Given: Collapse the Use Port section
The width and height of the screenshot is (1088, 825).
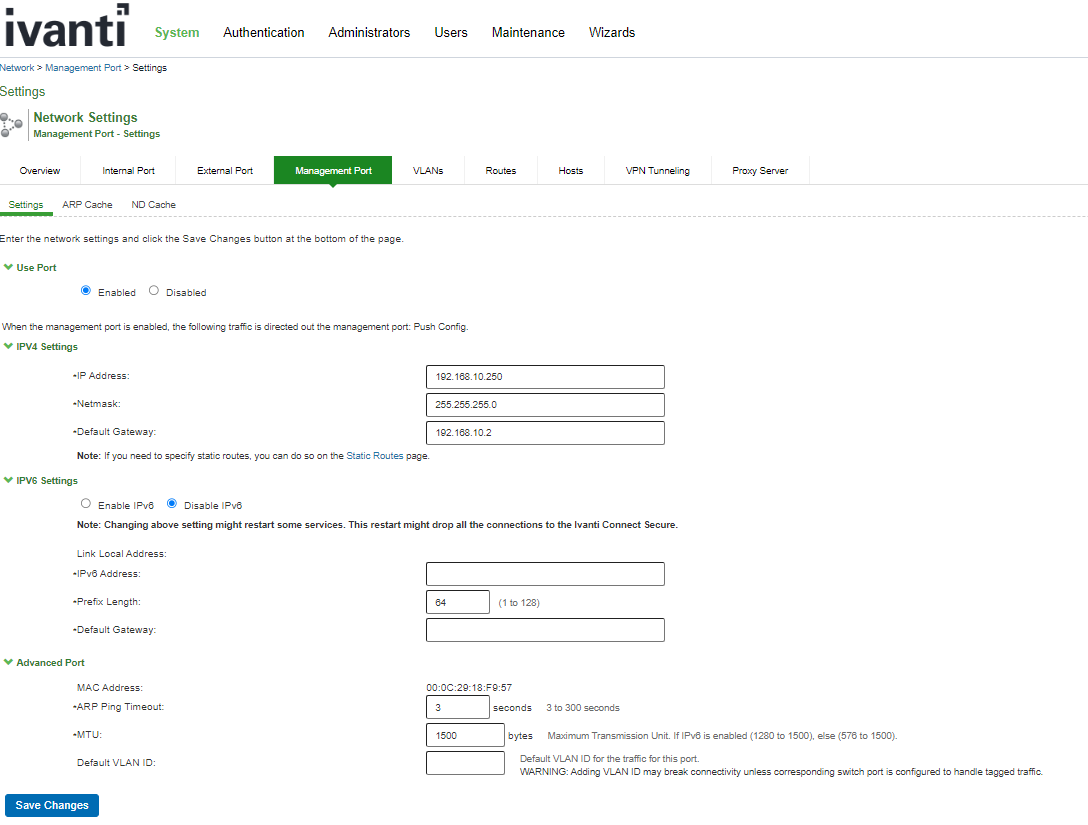Looking at the screenshot, I should pyautogui.click(x=9, y=268).
